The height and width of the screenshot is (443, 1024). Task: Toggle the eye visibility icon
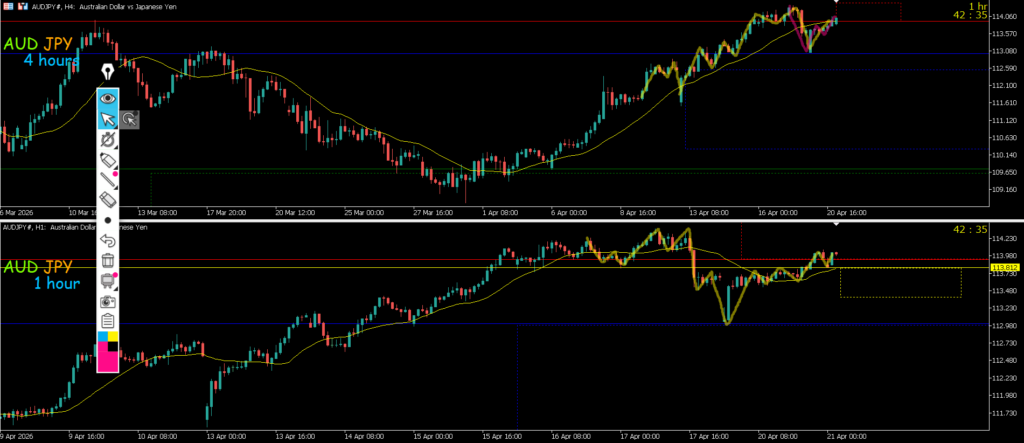(x=107, y=98)
